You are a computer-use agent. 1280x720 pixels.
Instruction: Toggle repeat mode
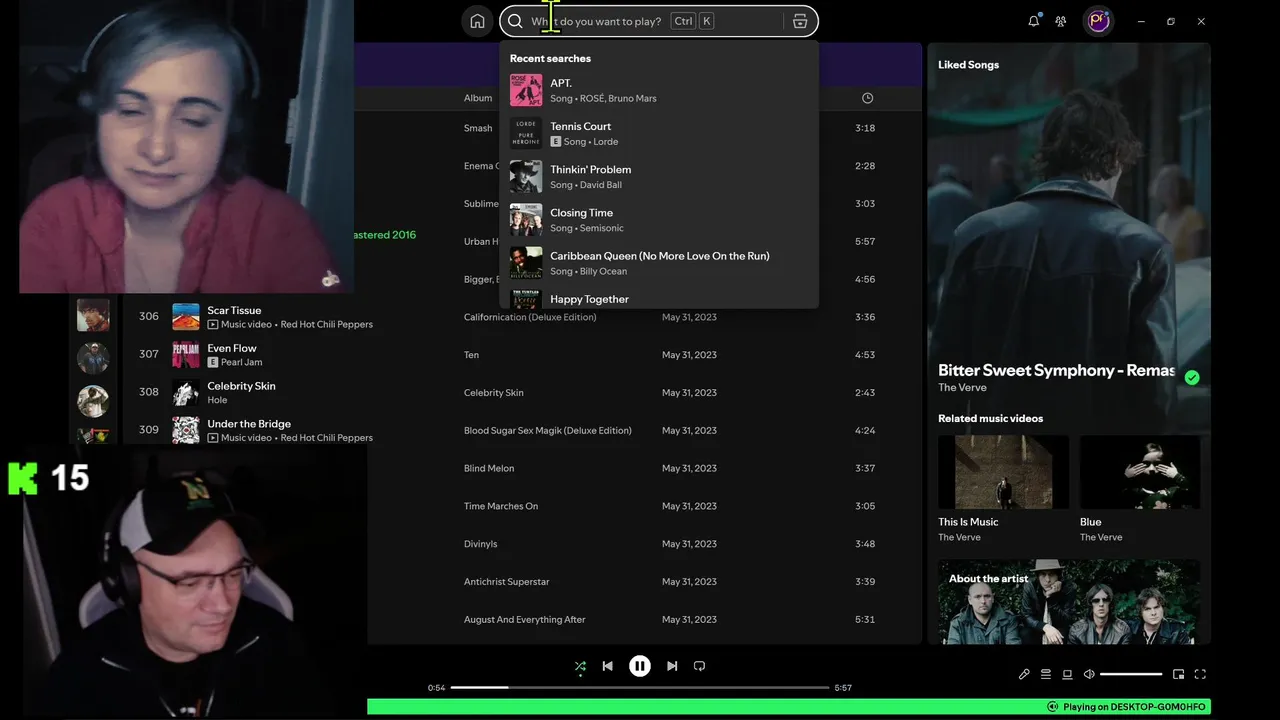[x=699, y=666]
